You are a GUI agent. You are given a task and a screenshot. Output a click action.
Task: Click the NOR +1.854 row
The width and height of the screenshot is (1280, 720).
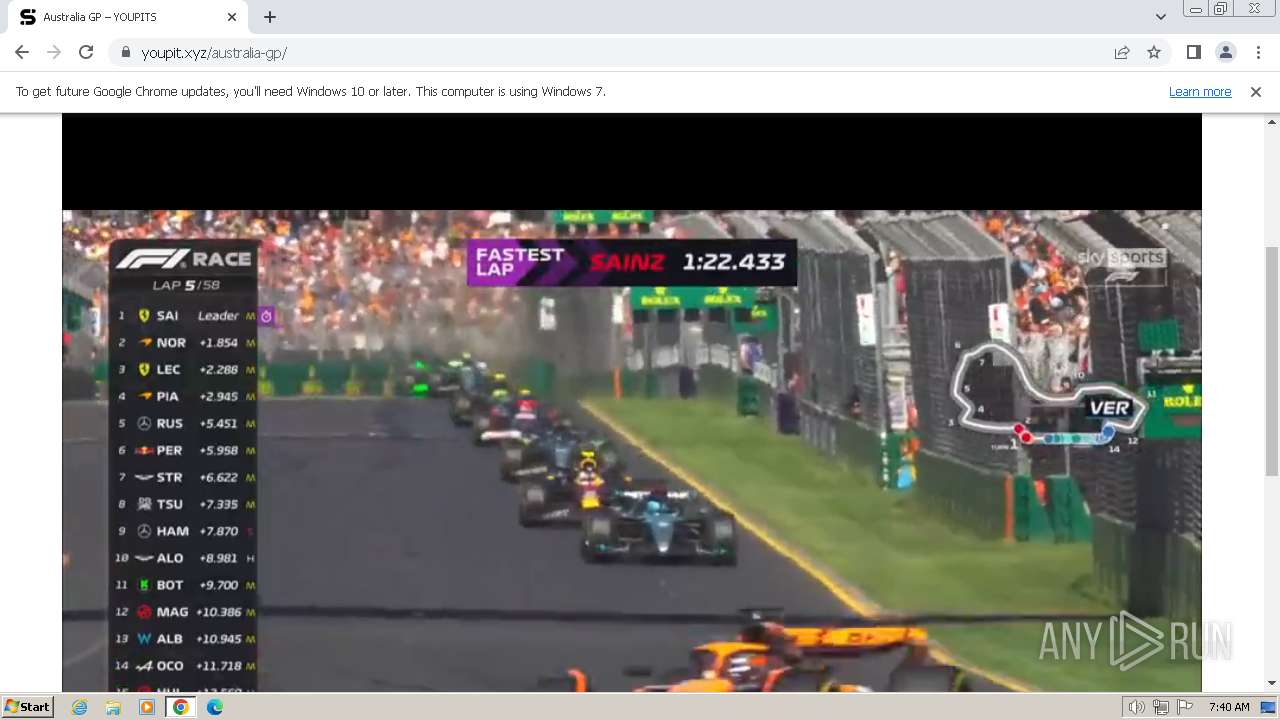coord(185,342)
